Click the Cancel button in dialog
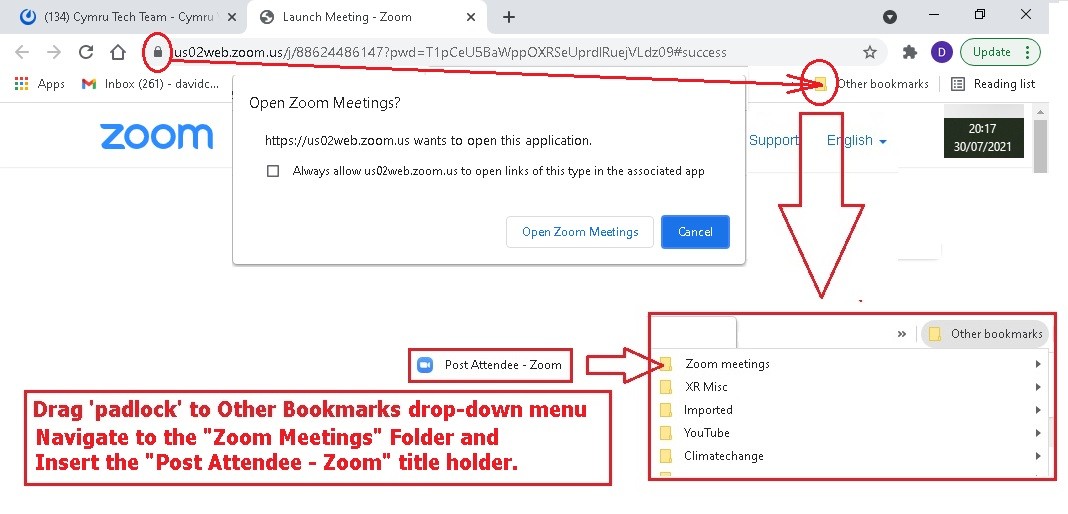Viewport: 1068px width, 514px height. click(x=695, y=232)
